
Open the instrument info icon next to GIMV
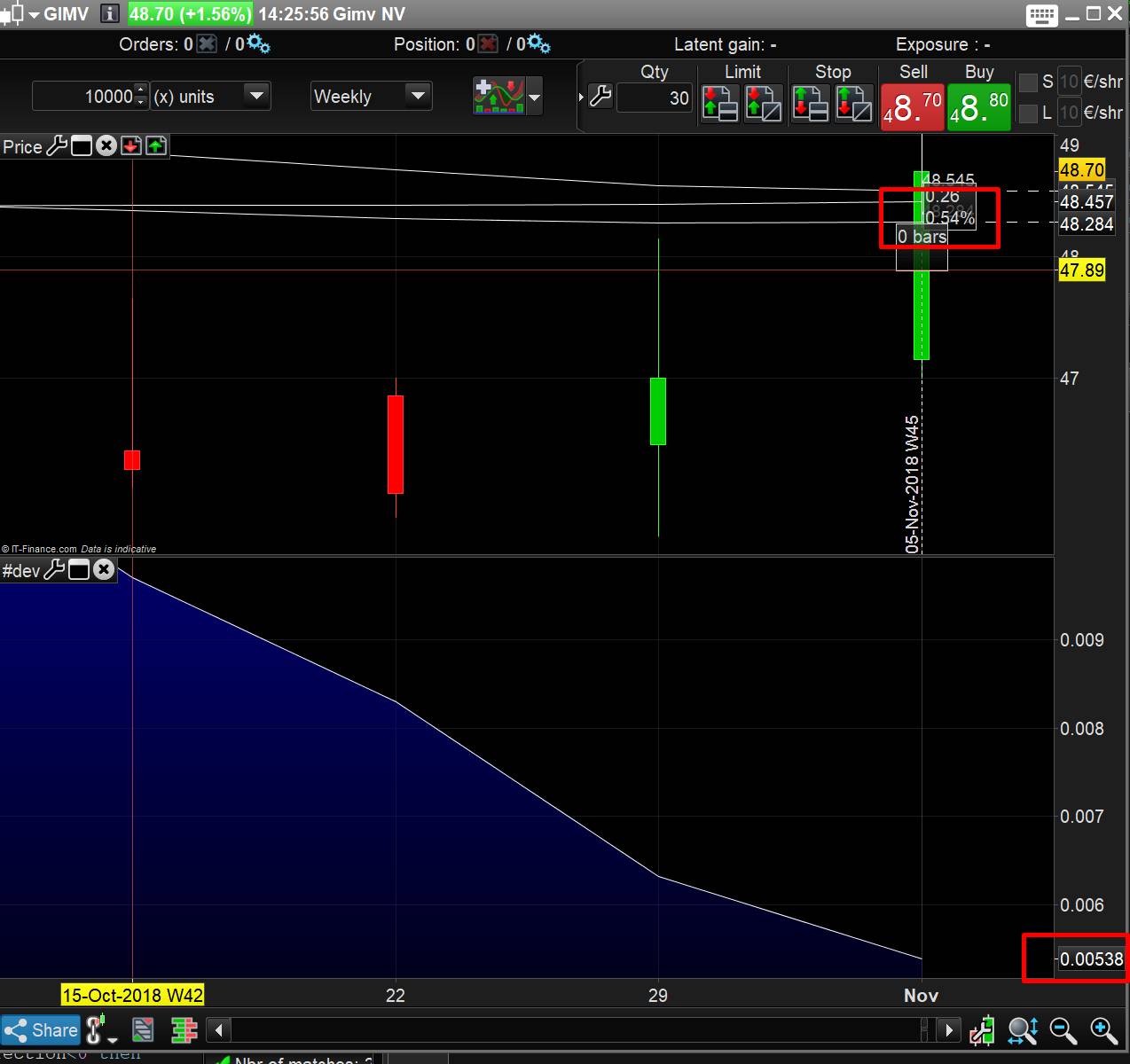pyautogui.click(x=109, y=14)
